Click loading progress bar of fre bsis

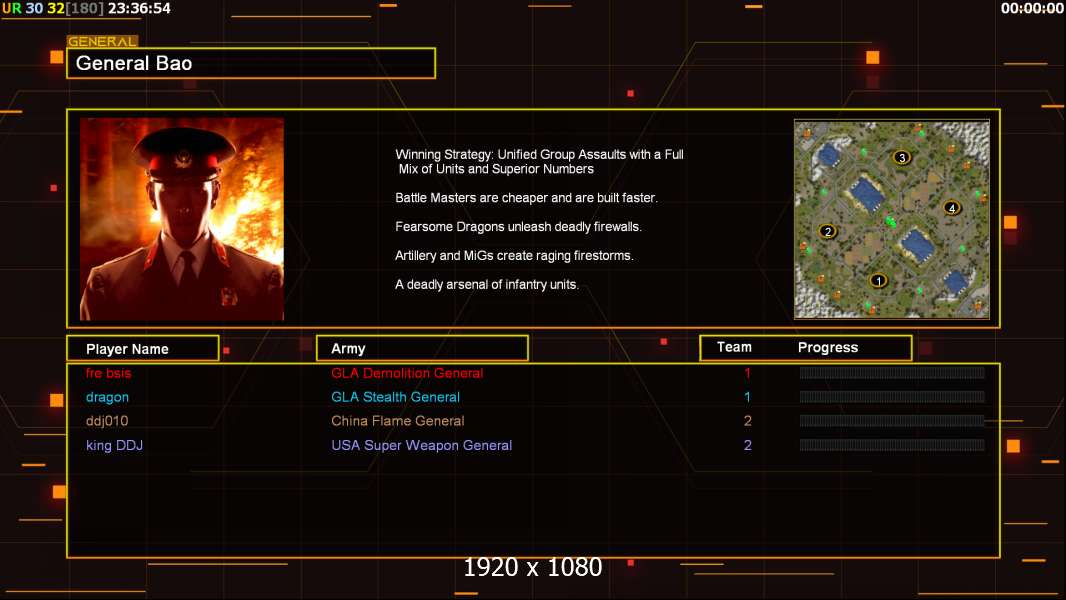pos(892,372)
